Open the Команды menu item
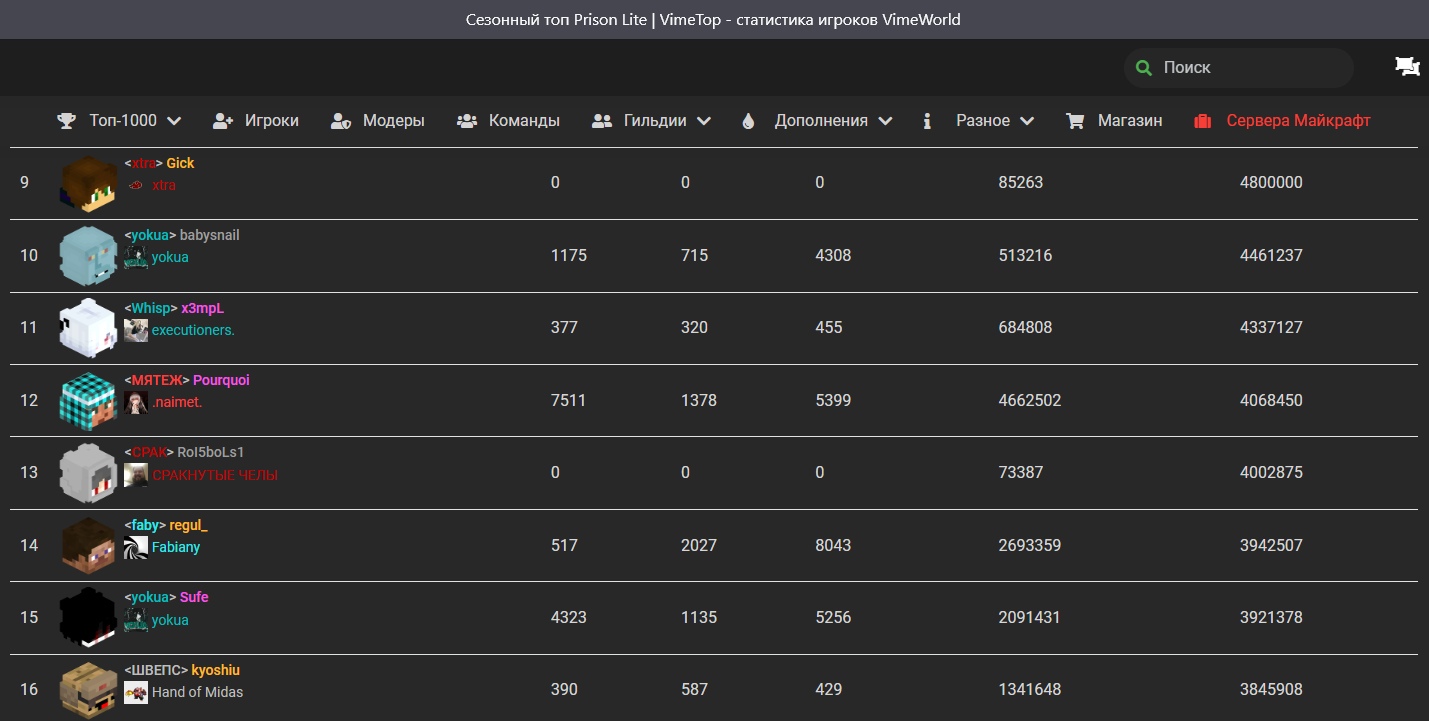 523,121
